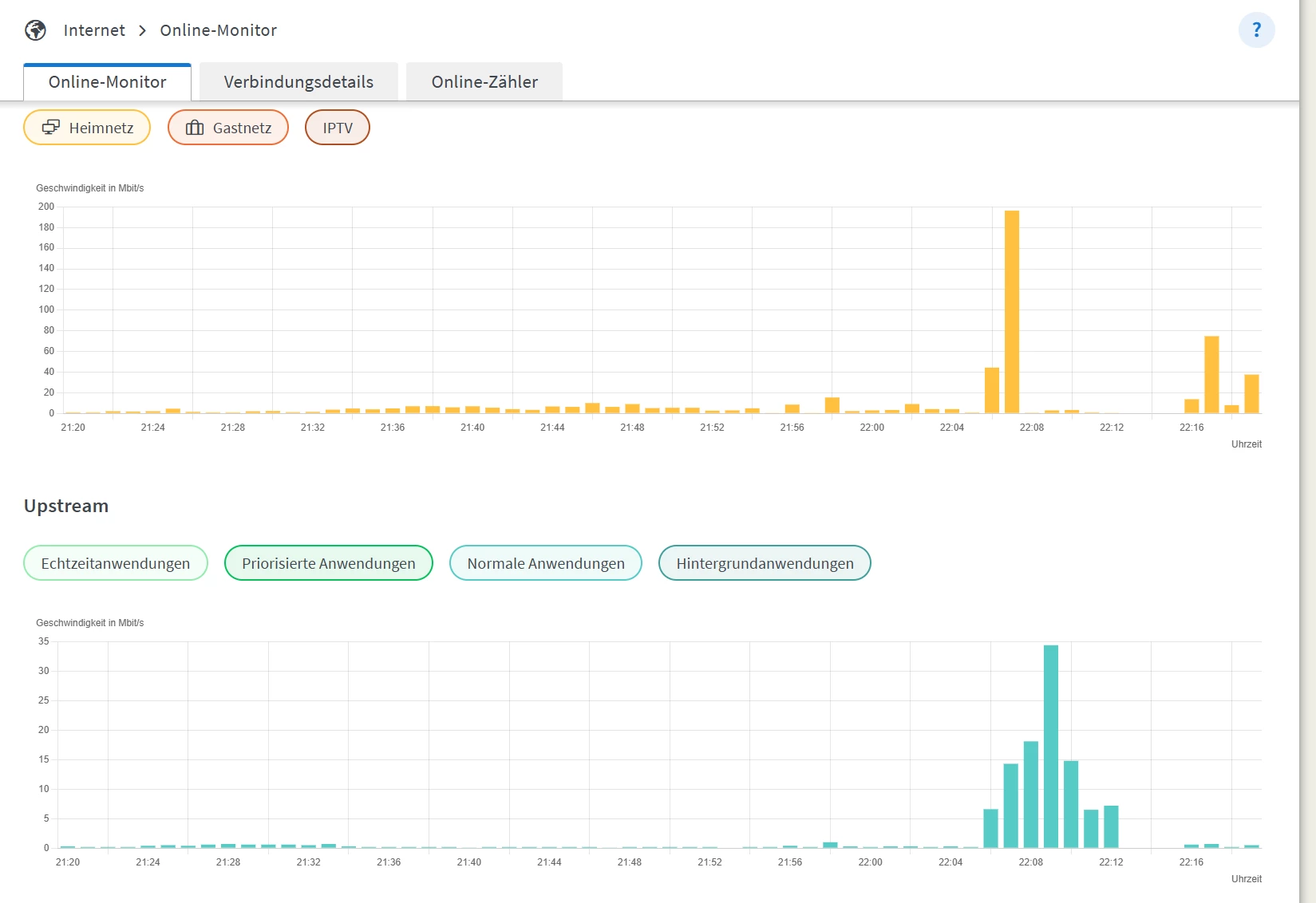Toggle Echtzeitanwendungen upstream filter

coord(116,563)
